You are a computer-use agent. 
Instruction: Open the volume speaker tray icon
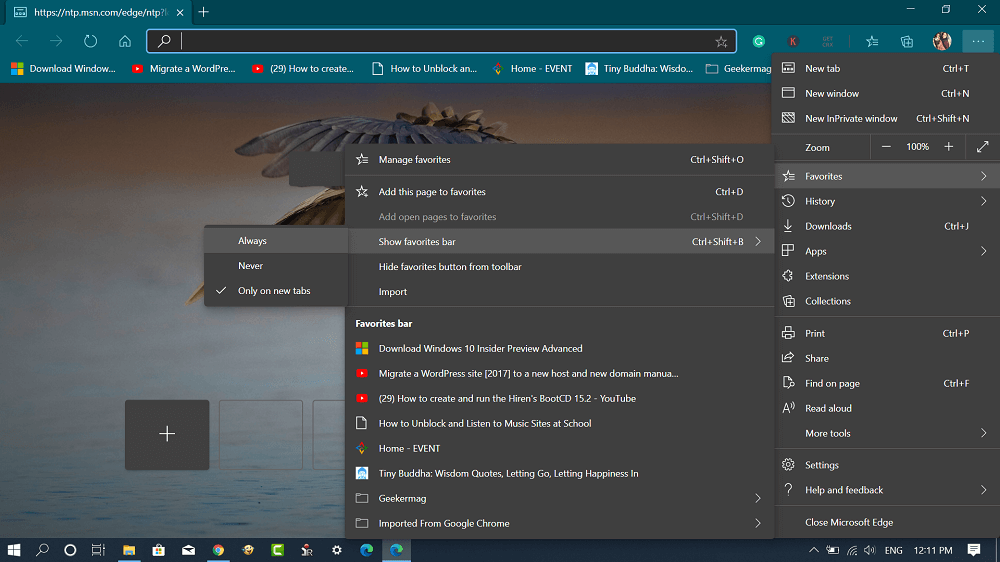(x=870, y=550)
